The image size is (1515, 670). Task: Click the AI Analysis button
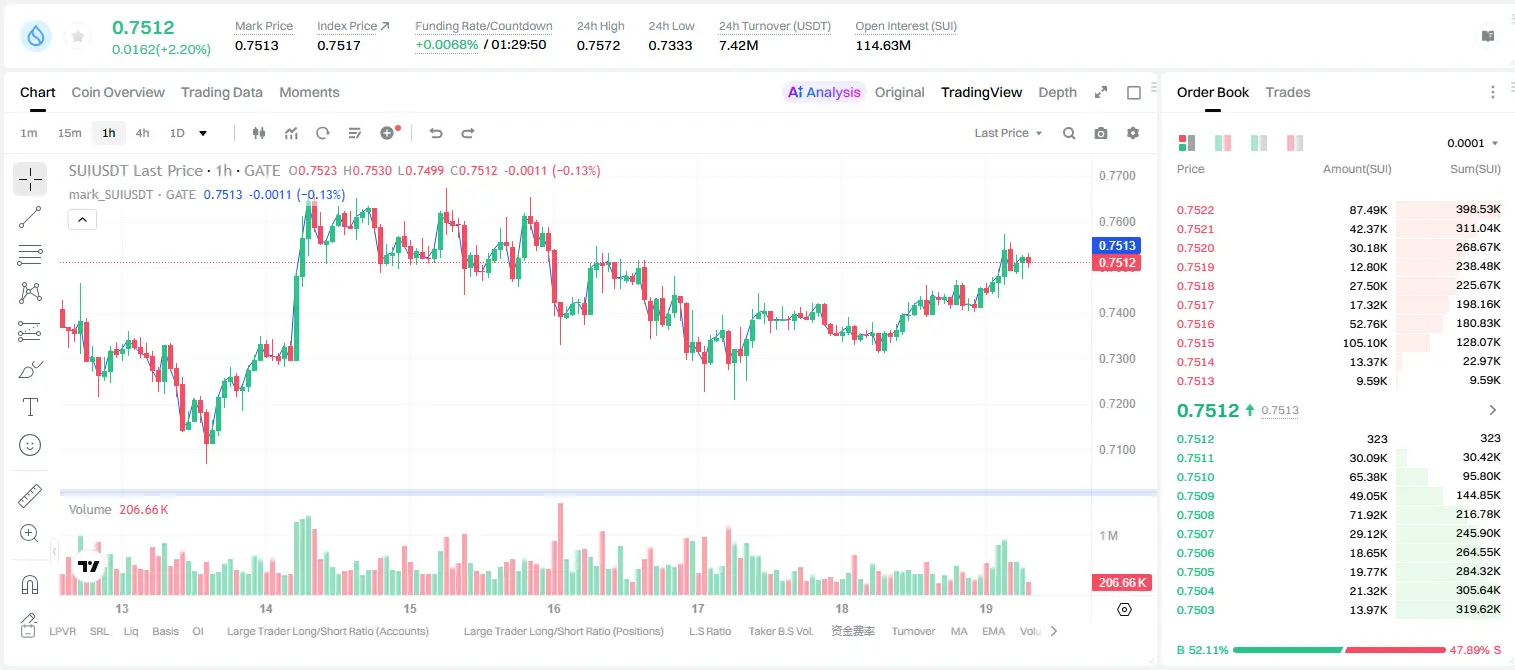pyautogui.click(x=824, y=92)
